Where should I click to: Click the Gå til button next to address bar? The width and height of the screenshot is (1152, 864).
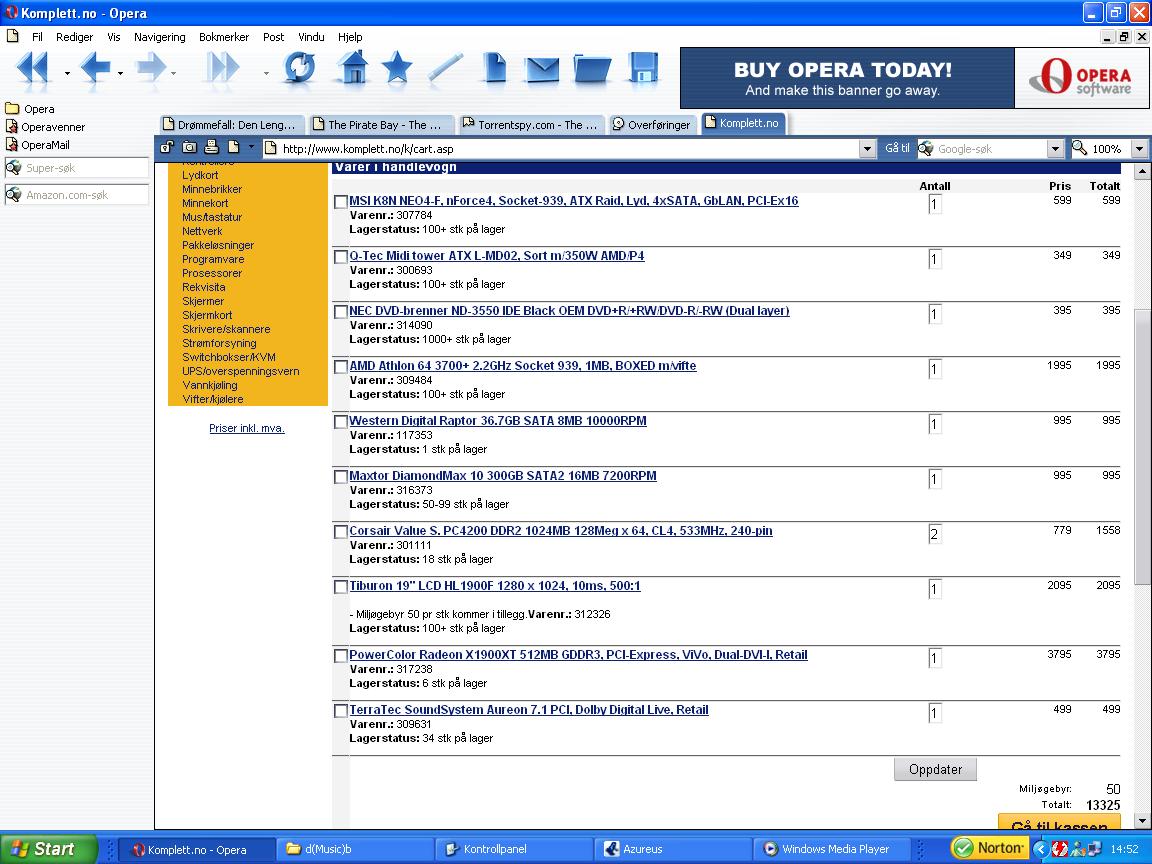897,148
